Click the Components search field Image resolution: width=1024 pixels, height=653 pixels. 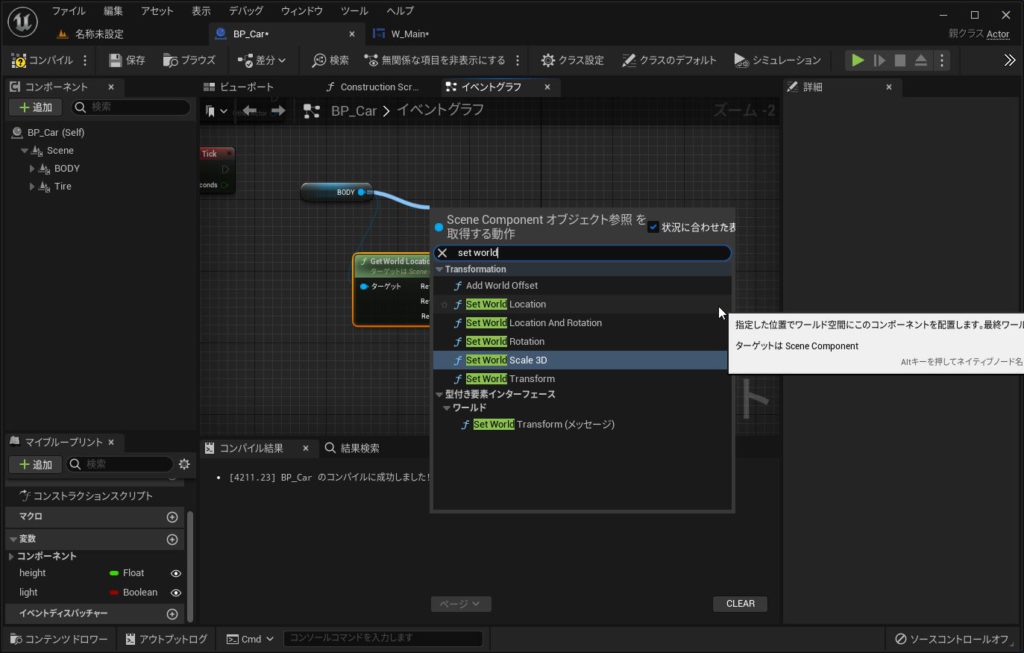pos(131,107)
